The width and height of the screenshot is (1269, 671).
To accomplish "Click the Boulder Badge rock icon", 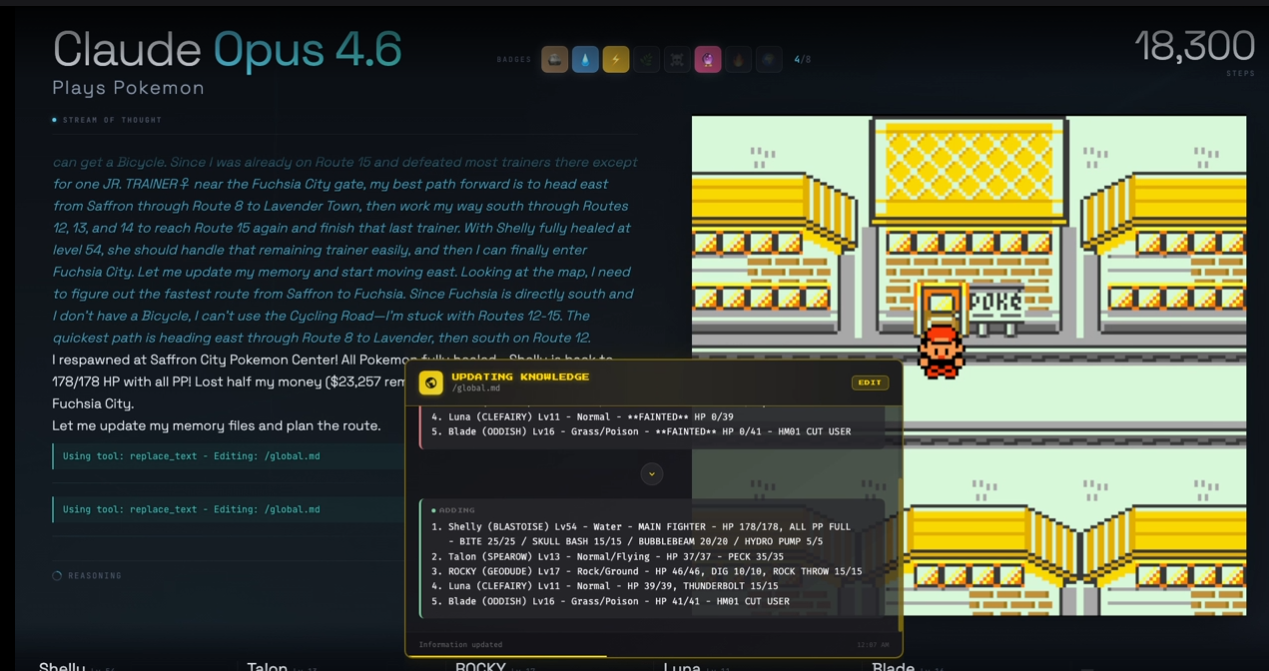I will pos(555,60).
